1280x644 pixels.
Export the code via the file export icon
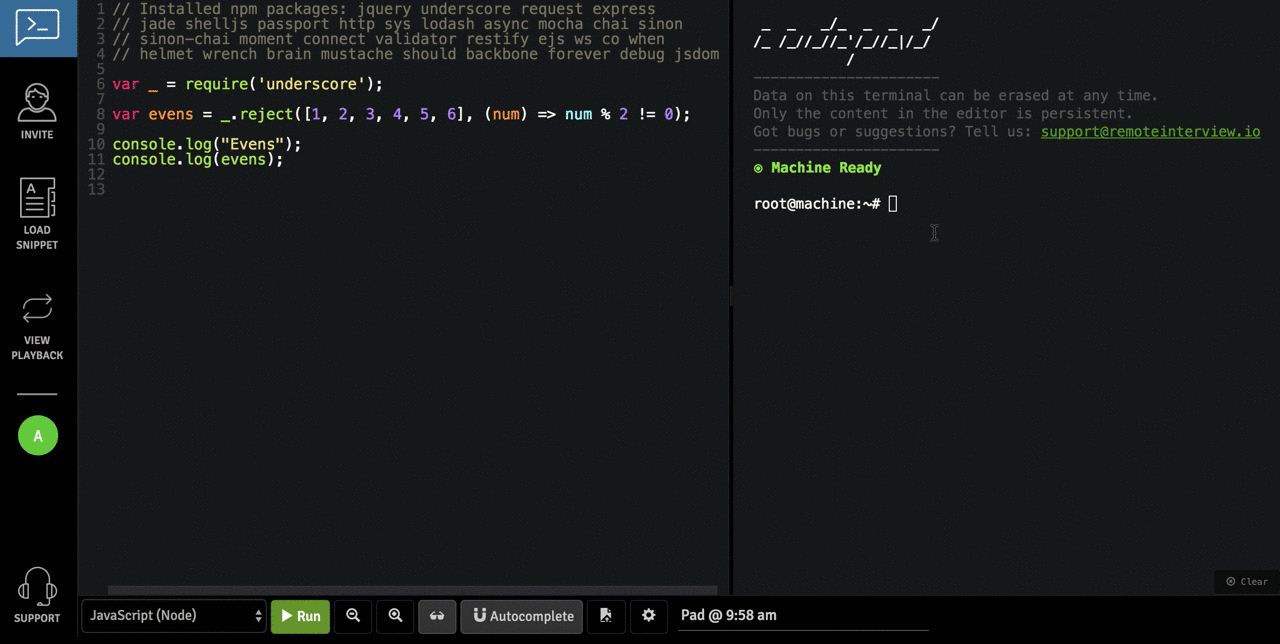click(606, 616)
